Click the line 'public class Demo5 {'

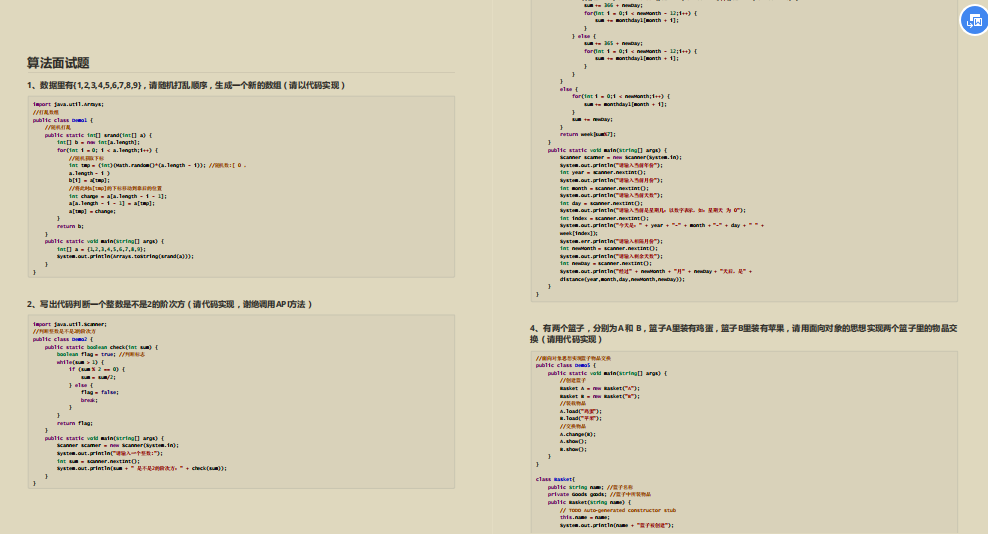click(565, 365)
